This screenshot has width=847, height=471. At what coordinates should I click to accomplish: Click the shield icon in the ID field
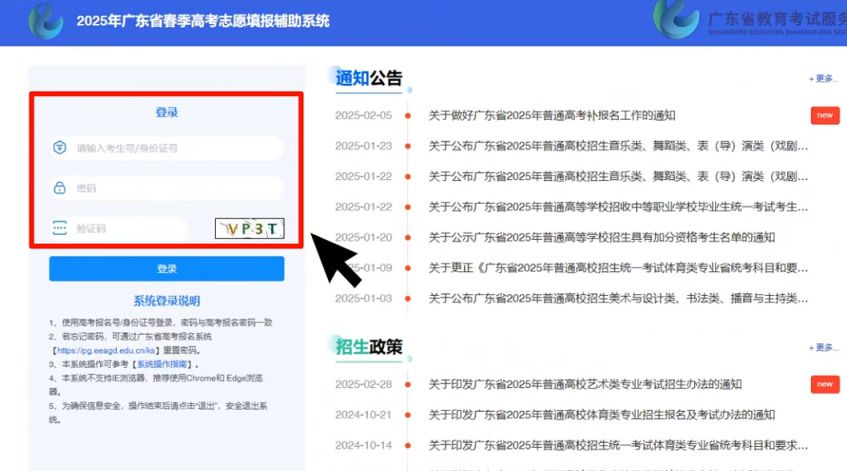tap(60, 148)
